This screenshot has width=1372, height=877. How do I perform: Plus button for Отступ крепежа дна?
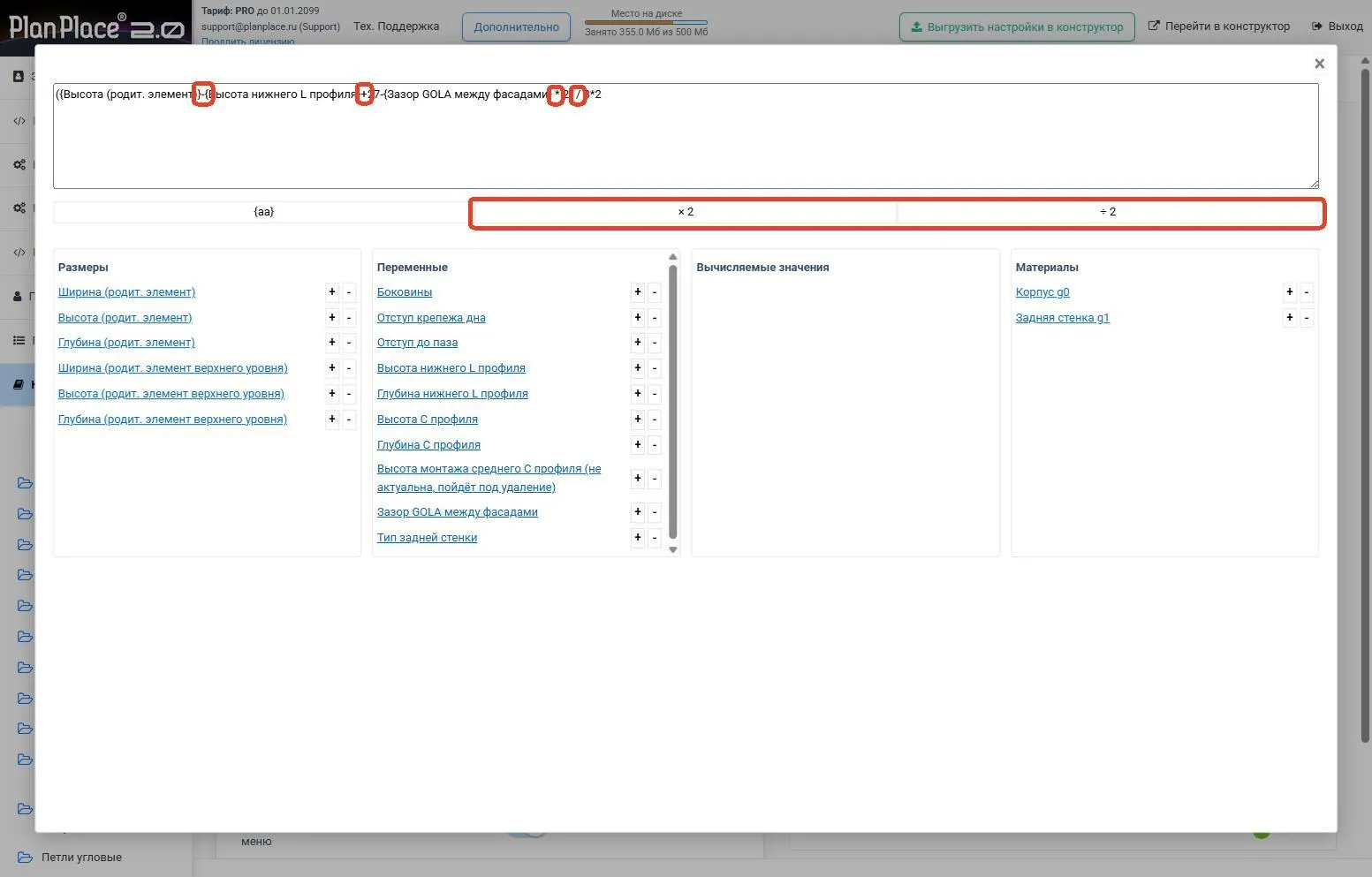[x=638, y=318]
